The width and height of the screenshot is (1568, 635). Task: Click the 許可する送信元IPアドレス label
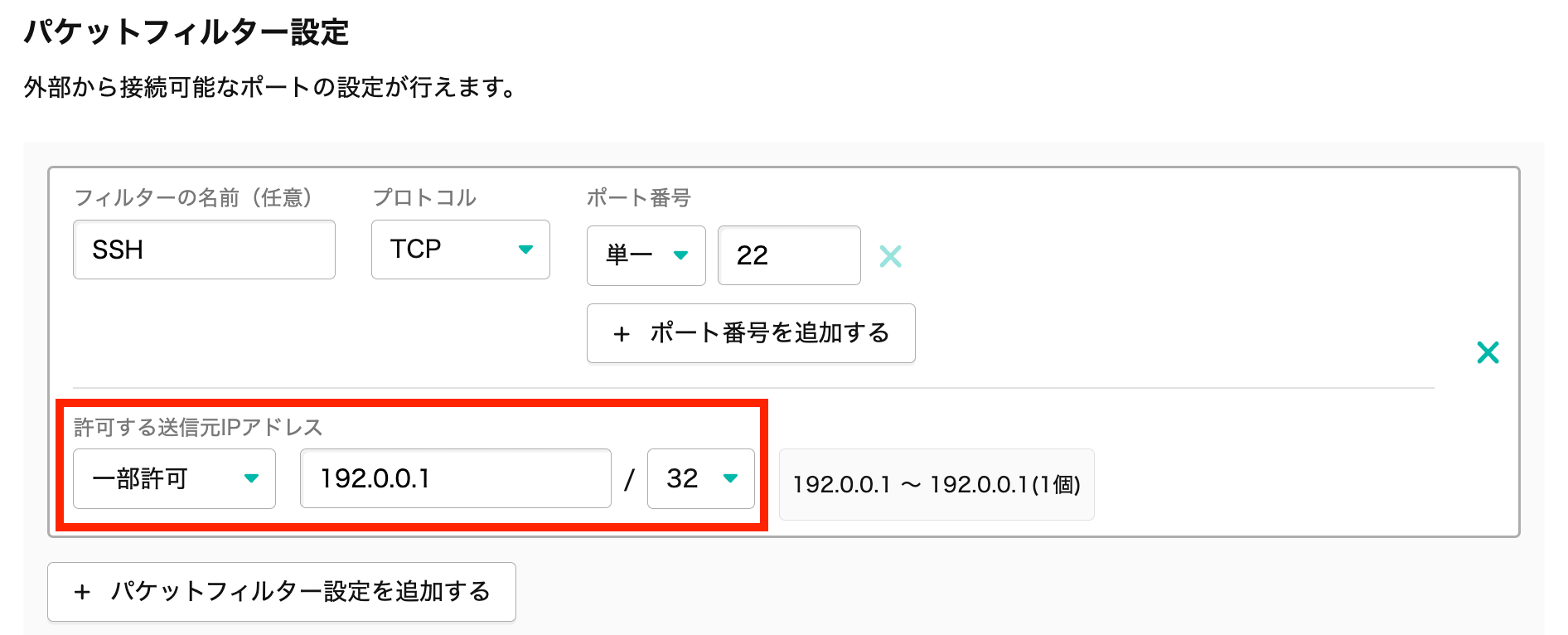pos(198,427)
